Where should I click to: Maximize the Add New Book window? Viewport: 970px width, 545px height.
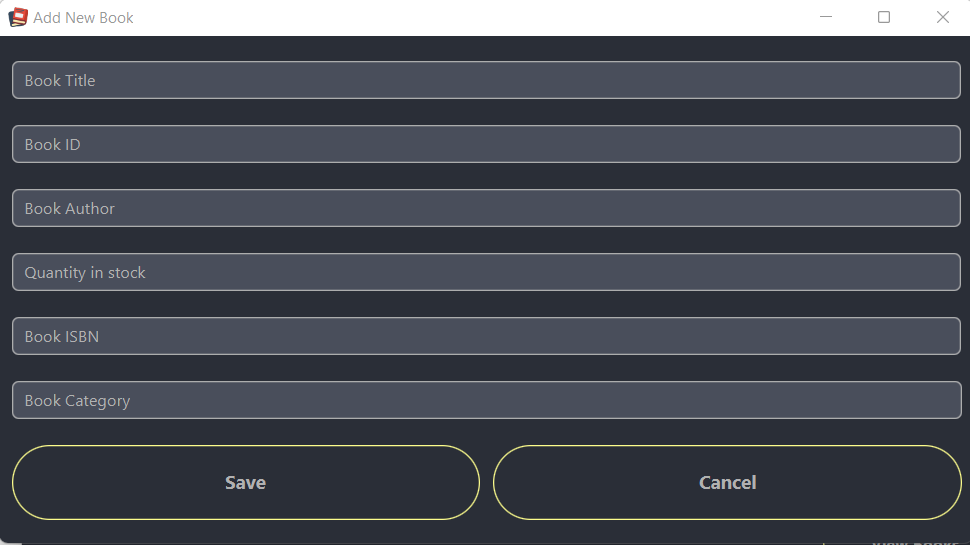(x=884, y=17)
